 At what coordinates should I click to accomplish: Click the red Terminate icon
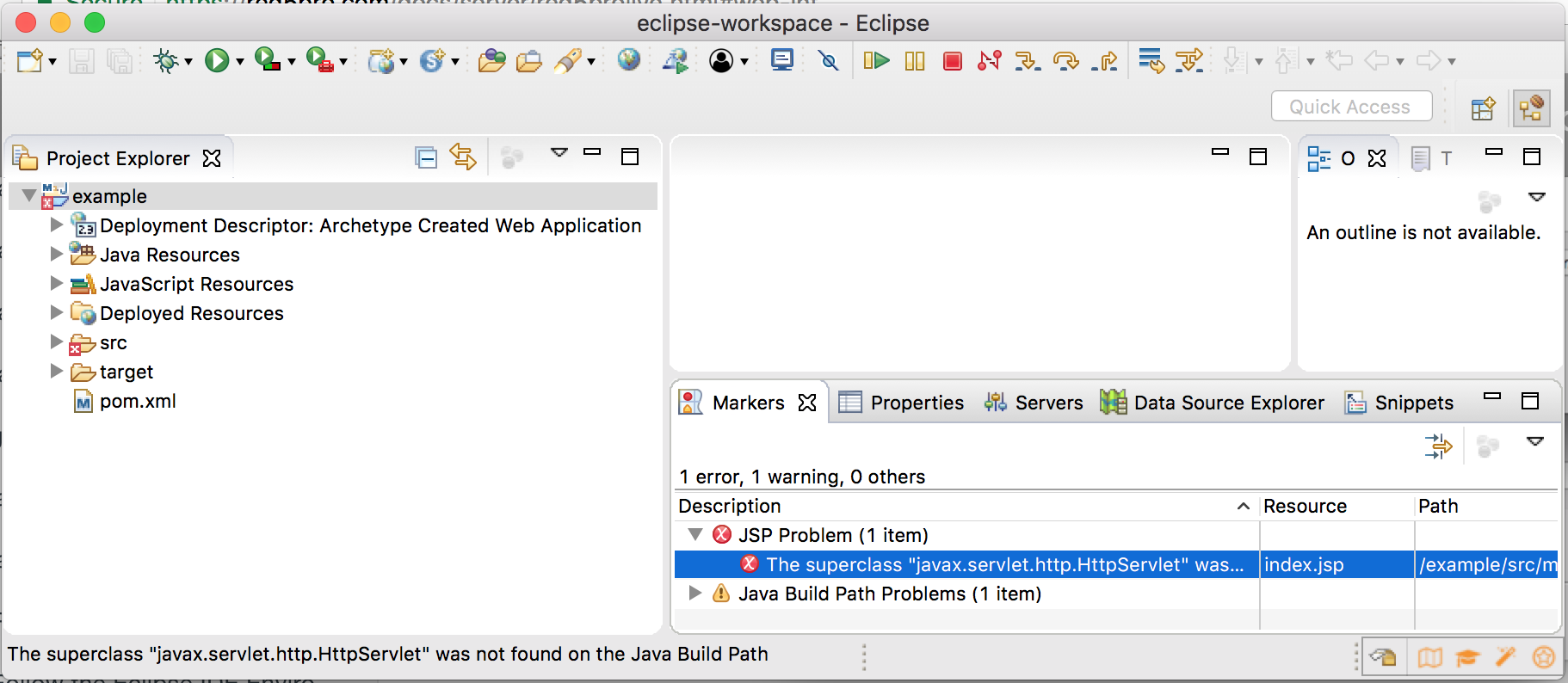pyautogui.click(x=952, y=61)
